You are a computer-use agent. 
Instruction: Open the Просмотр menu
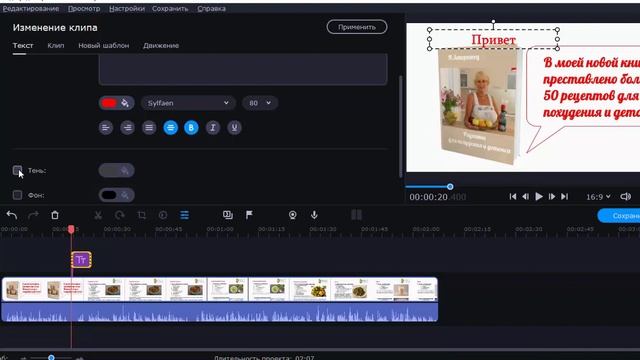click(x=84, y=9)
